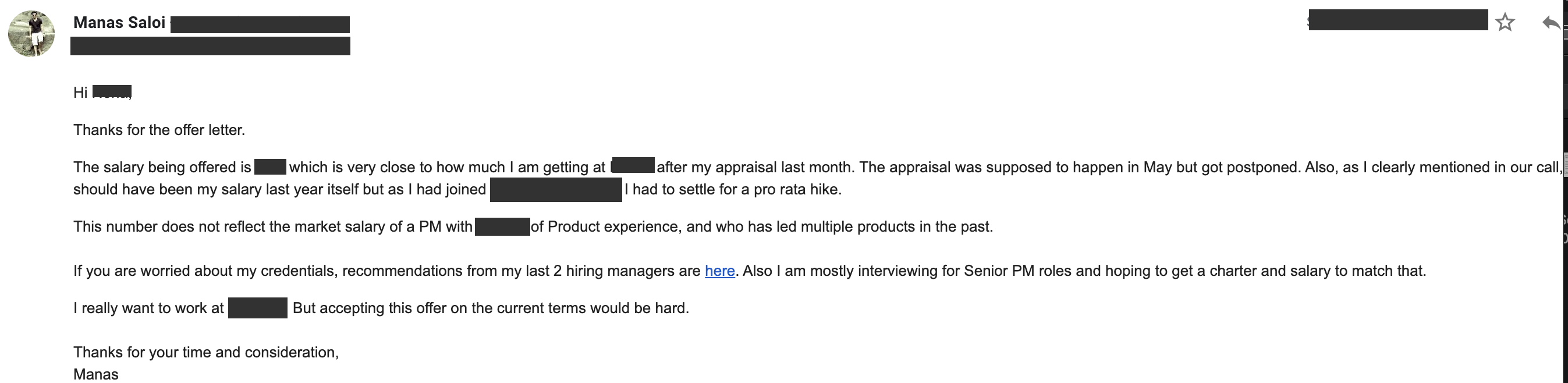Click the "Manas" signature at bottom
This screenshot has width=1568, height=383.
pyautogui.click(x=95, y=374)
